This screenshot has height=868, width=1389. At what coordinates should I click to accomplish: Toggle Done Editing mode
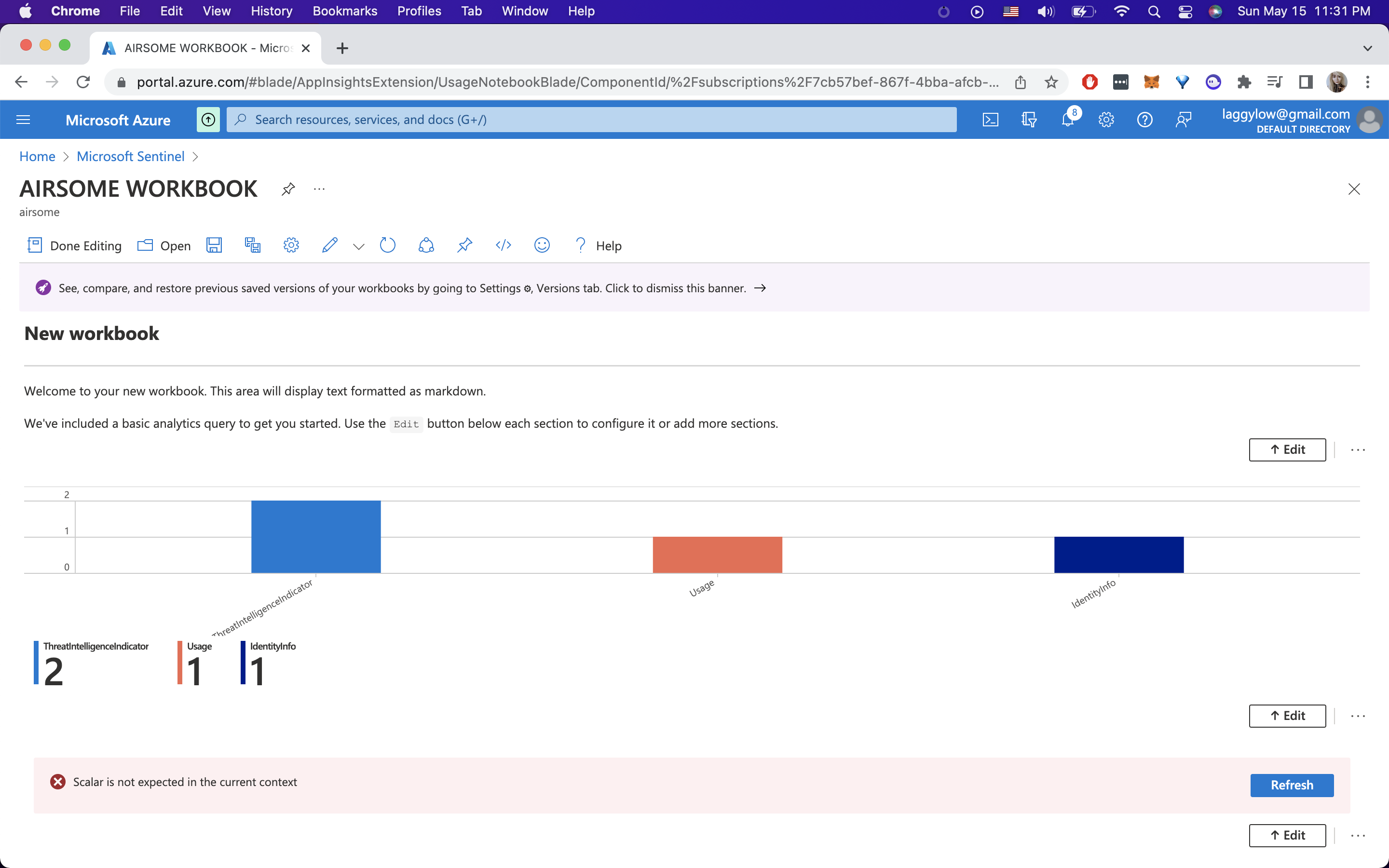(75, 246)
